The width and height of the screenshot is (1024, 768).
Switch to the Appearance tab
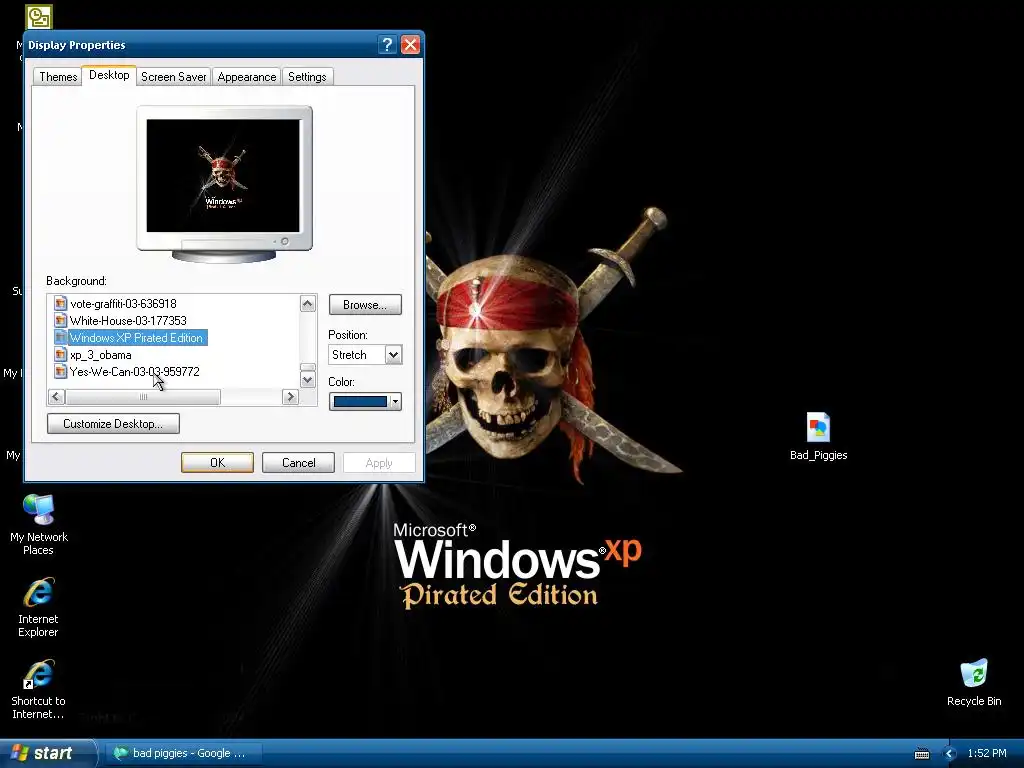pos(247,76)
